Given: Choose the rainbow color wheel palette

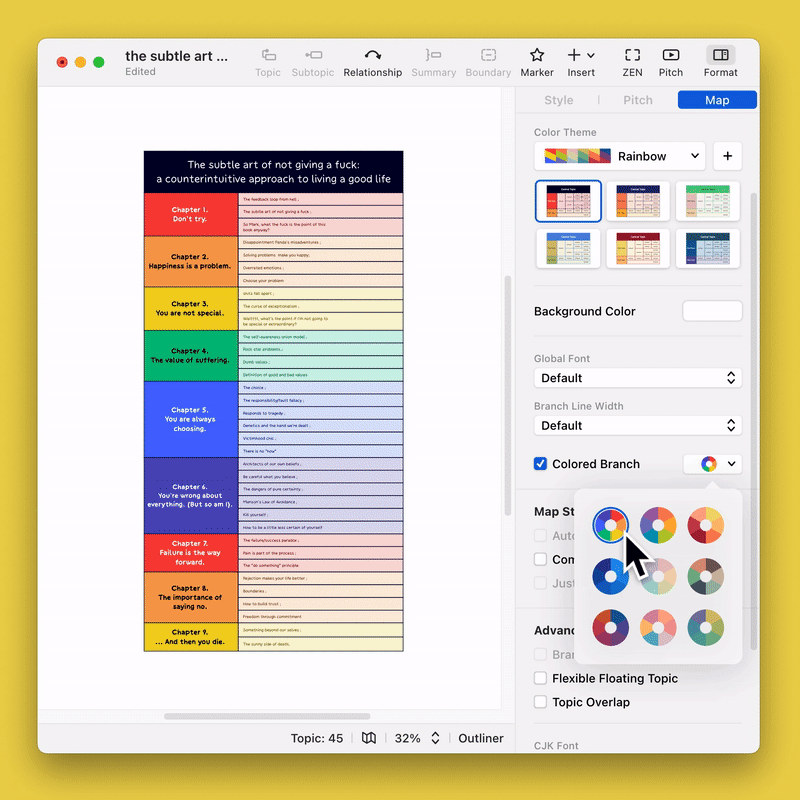Looking at the screenshot, I should tap(610, 525).
